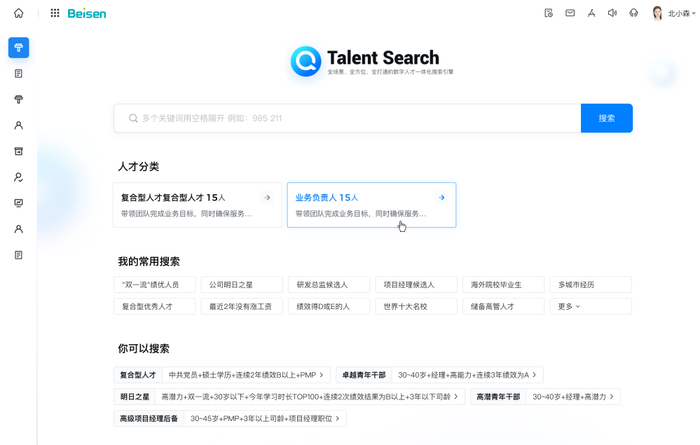Click the user avatar photo

(x=657, y=13)
